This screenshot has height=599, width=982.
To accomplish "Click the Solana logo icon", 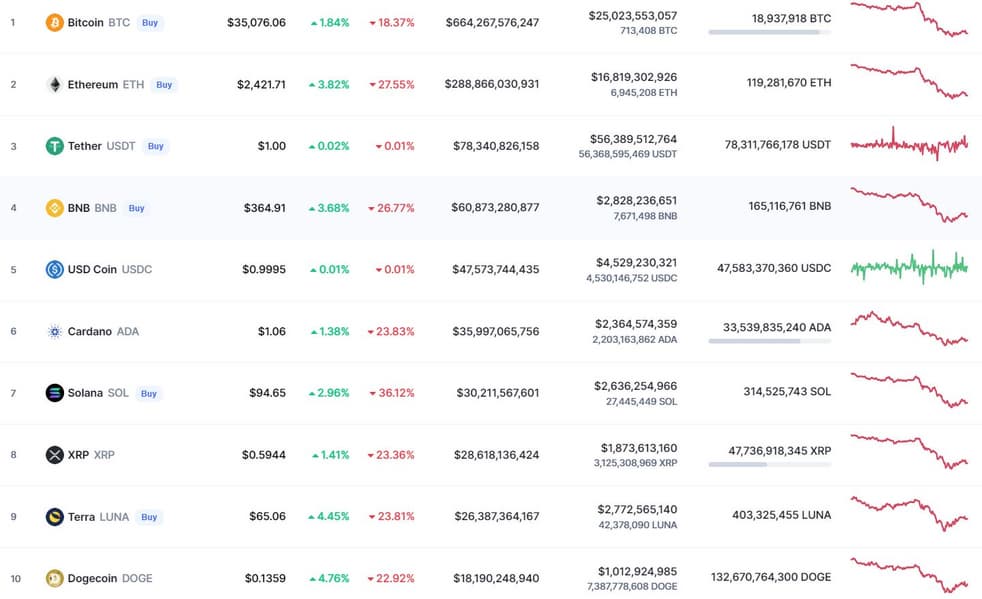I will pyautogui.click(x=54, y=393).
